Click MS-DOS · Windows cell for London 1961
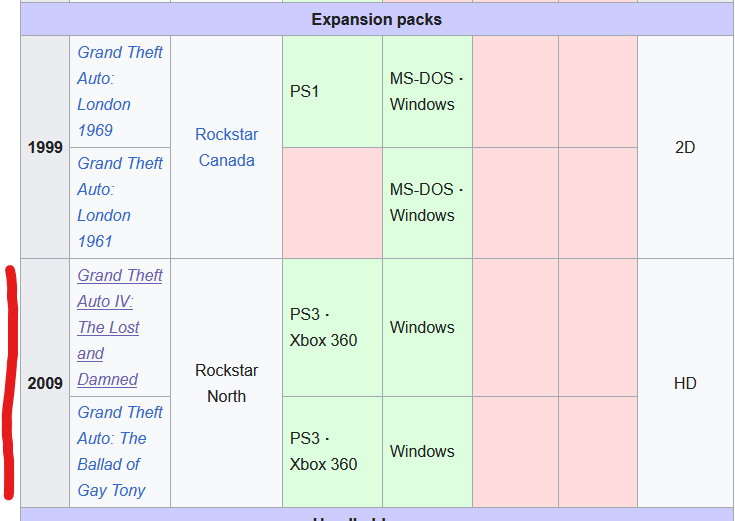The width and height of the screenshot is (735, 521). 428,203
